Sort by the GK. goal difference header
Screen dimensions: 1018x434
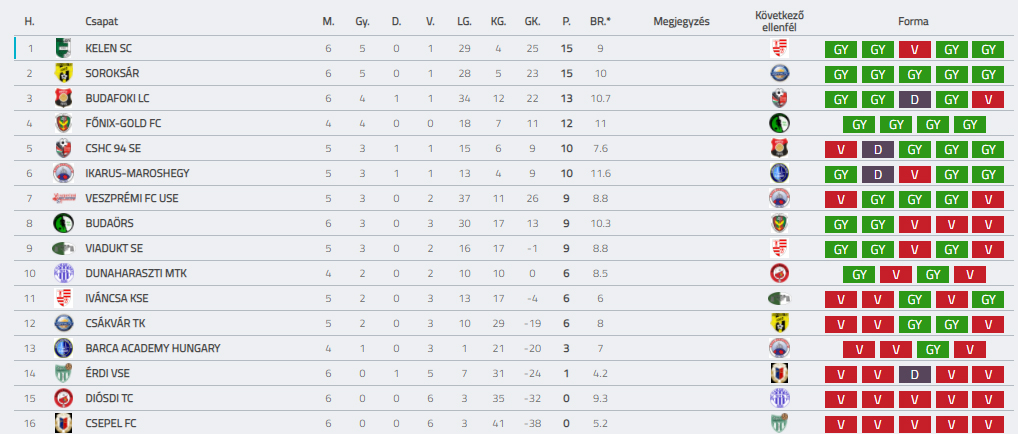coord(532,21)
